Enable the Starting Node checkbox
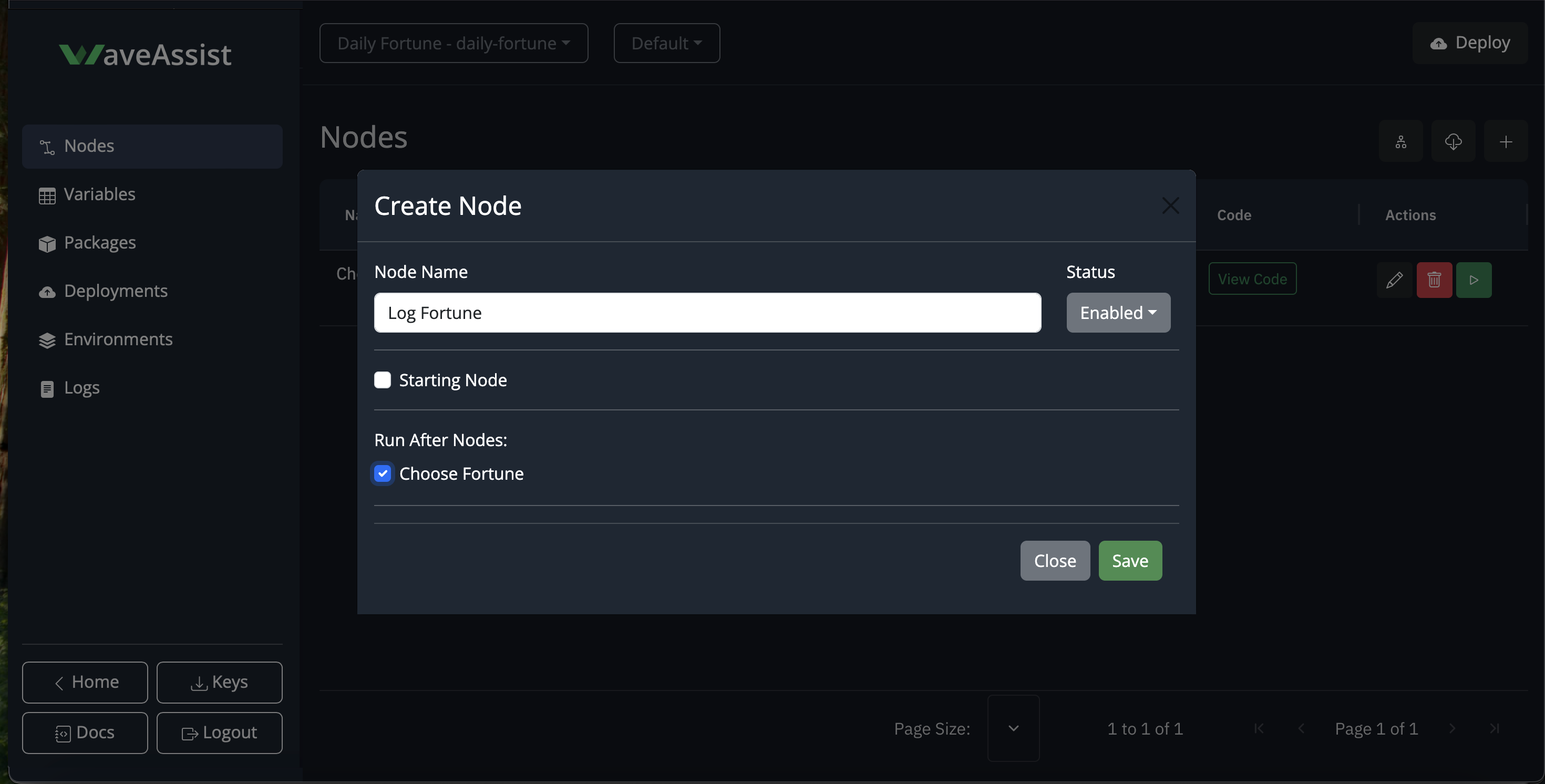This screenshot has width=1545, height=784. pos(383,380)
